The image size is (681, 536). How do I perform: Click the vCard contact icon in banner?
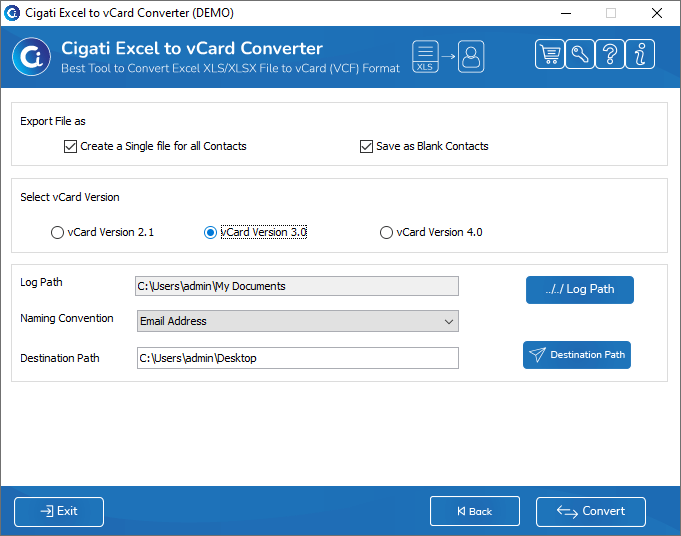click(471, 56)
